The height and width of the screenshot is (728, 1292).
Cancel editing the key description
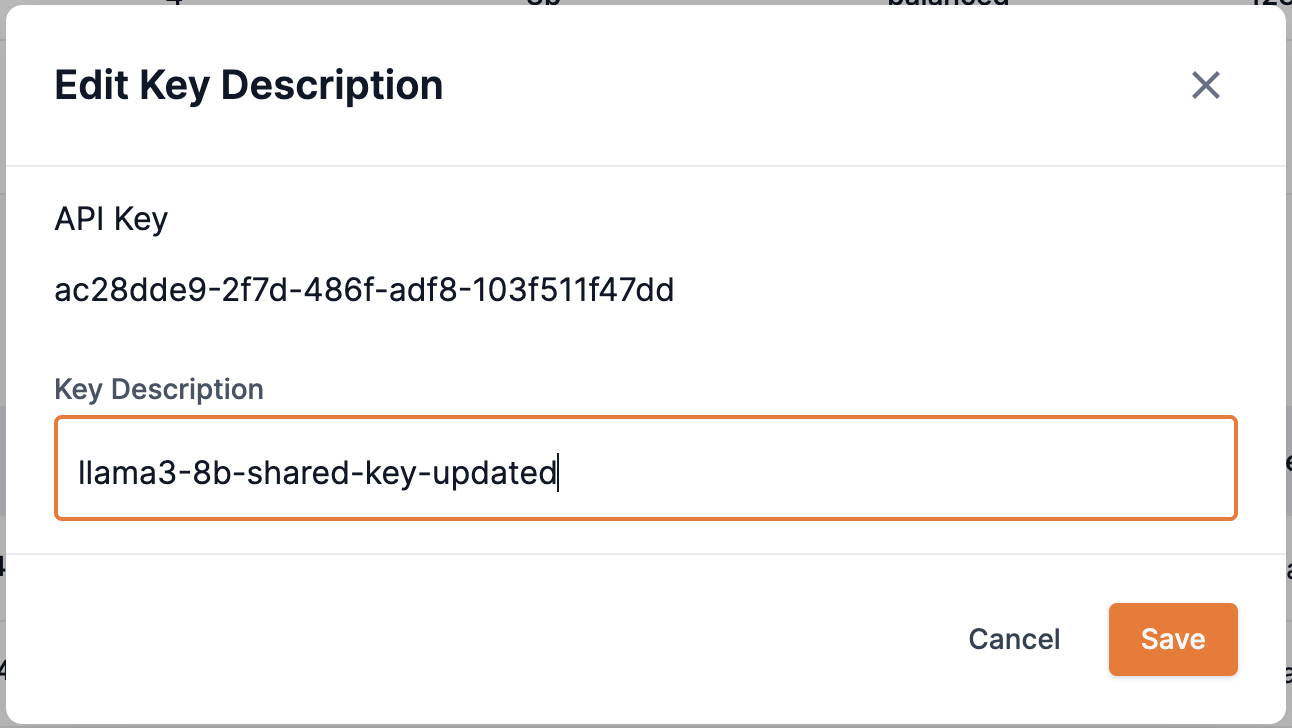pos(1014,639)
